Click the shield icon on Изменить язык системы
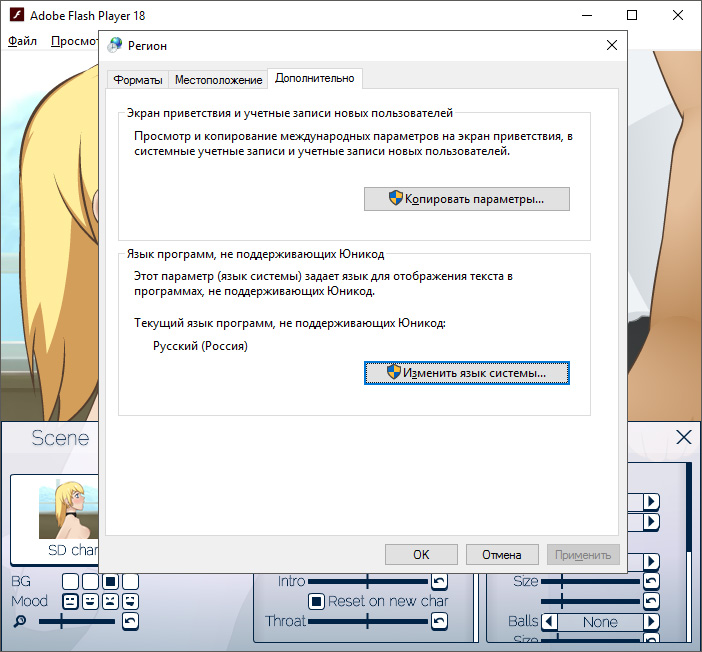This screenshot has width=702, height=652. pyautogui.click(x=393, y=372)
